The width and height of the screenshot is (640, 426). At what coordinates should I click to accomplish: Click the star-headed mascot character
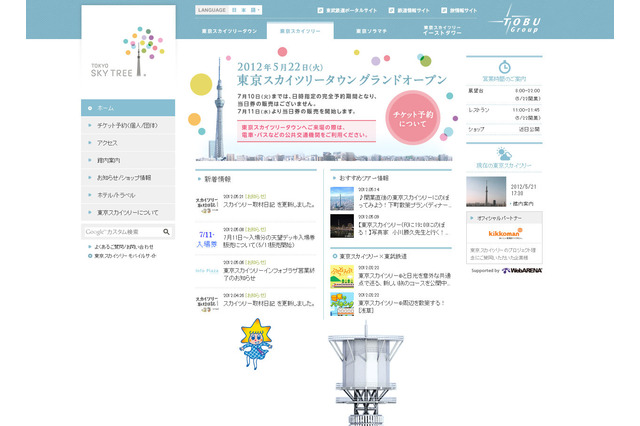256,344
